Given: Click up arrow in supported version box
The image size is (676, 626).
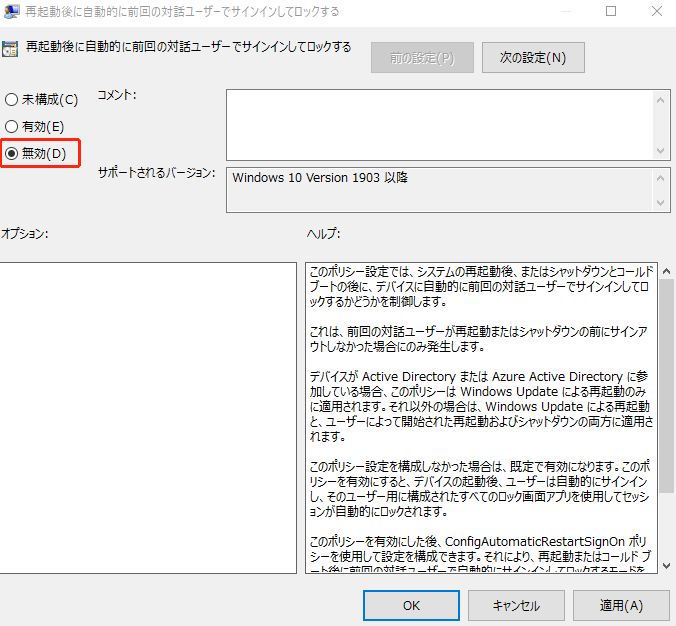Looking at the screenshot, I should (x=660, y=176).
